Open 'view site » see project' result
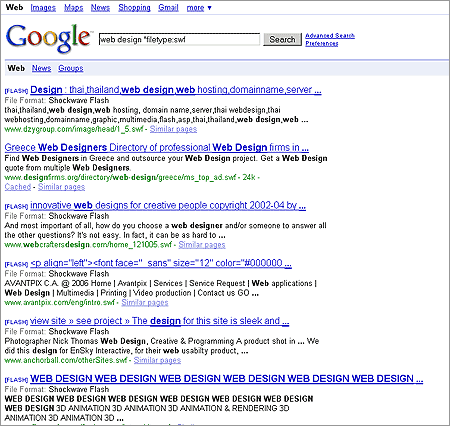Image resolution: width=450 pixels, height=426 pixels. (159, 321)
